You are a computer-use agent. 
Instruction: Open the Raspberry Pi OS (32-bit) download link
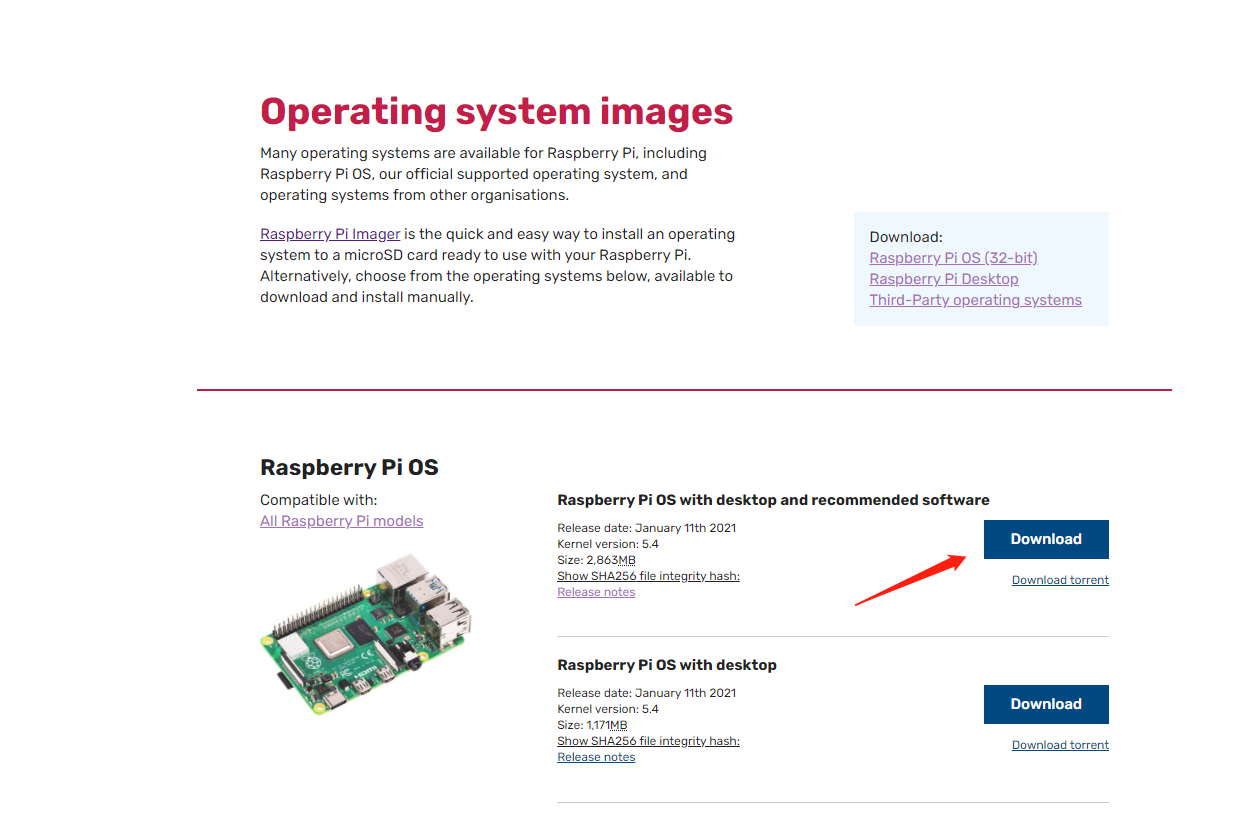click(953, 258)
